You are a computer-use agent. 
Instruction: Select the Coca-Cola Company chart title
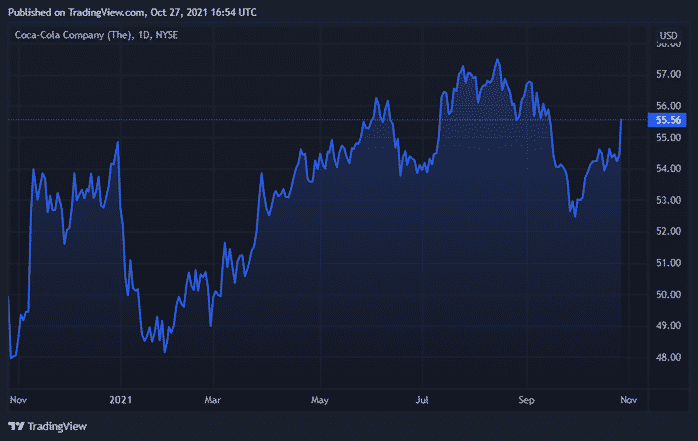point(96,35)
